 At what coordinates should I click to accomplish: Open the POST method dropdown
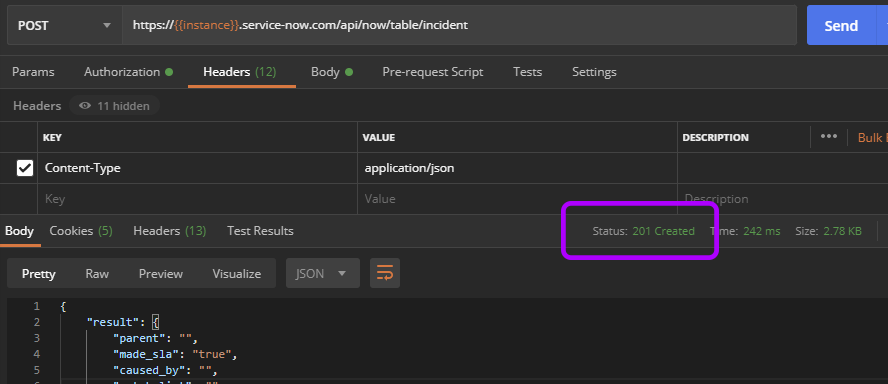pyautogui.click(x=65, y=25)
